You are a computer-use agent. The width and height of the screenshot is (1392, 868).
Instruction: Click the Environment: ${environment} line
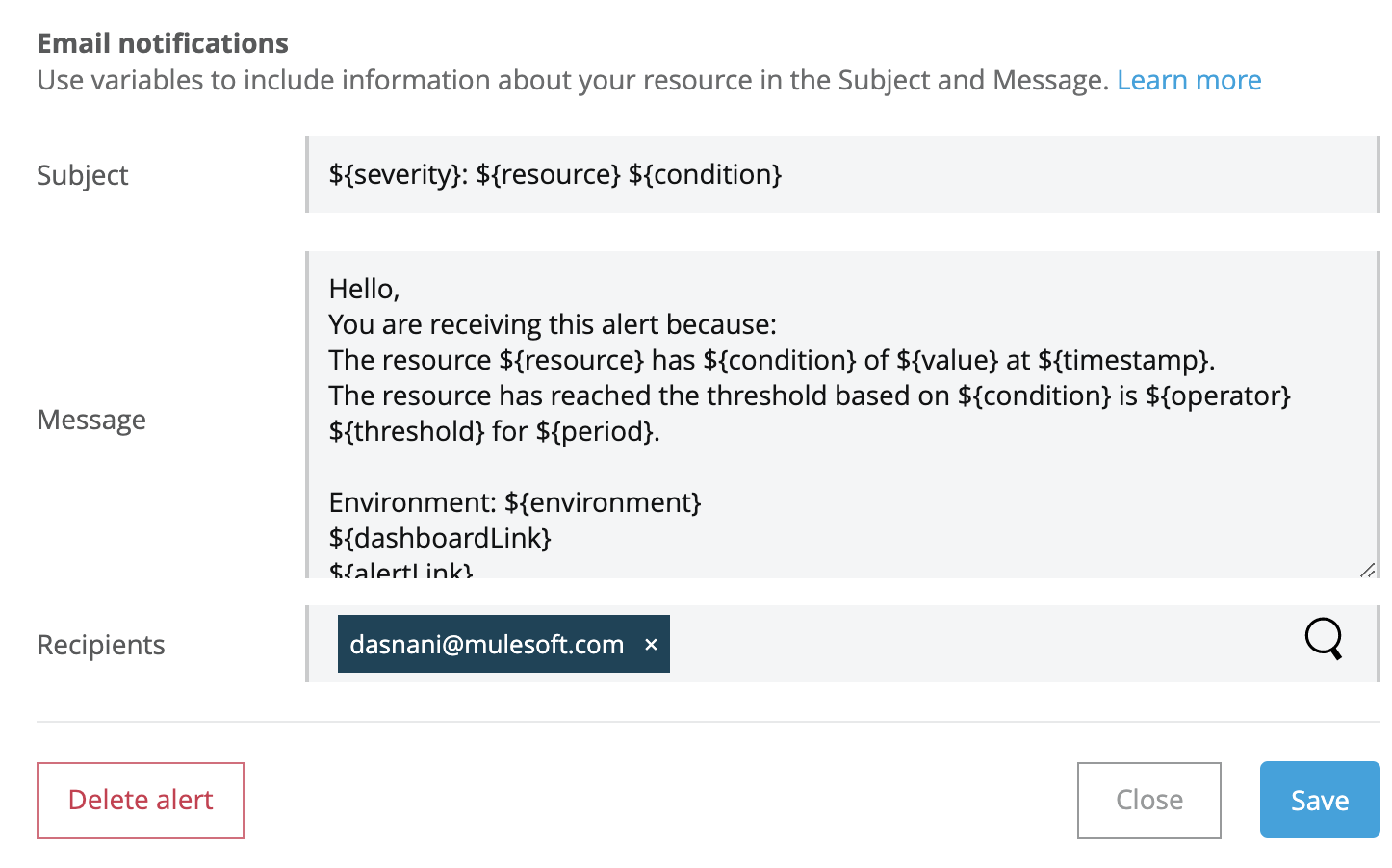tap(515, 502)
